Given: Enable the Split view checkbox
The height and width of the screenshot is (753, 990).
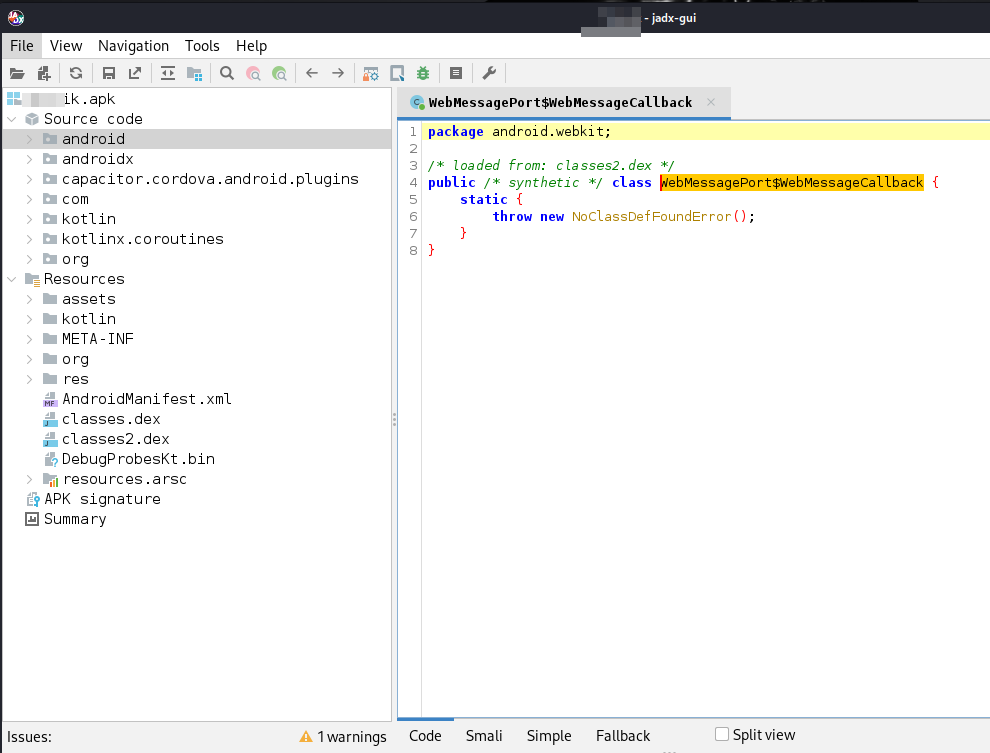Looking at the screenshot, I should (x=722, y=735).
